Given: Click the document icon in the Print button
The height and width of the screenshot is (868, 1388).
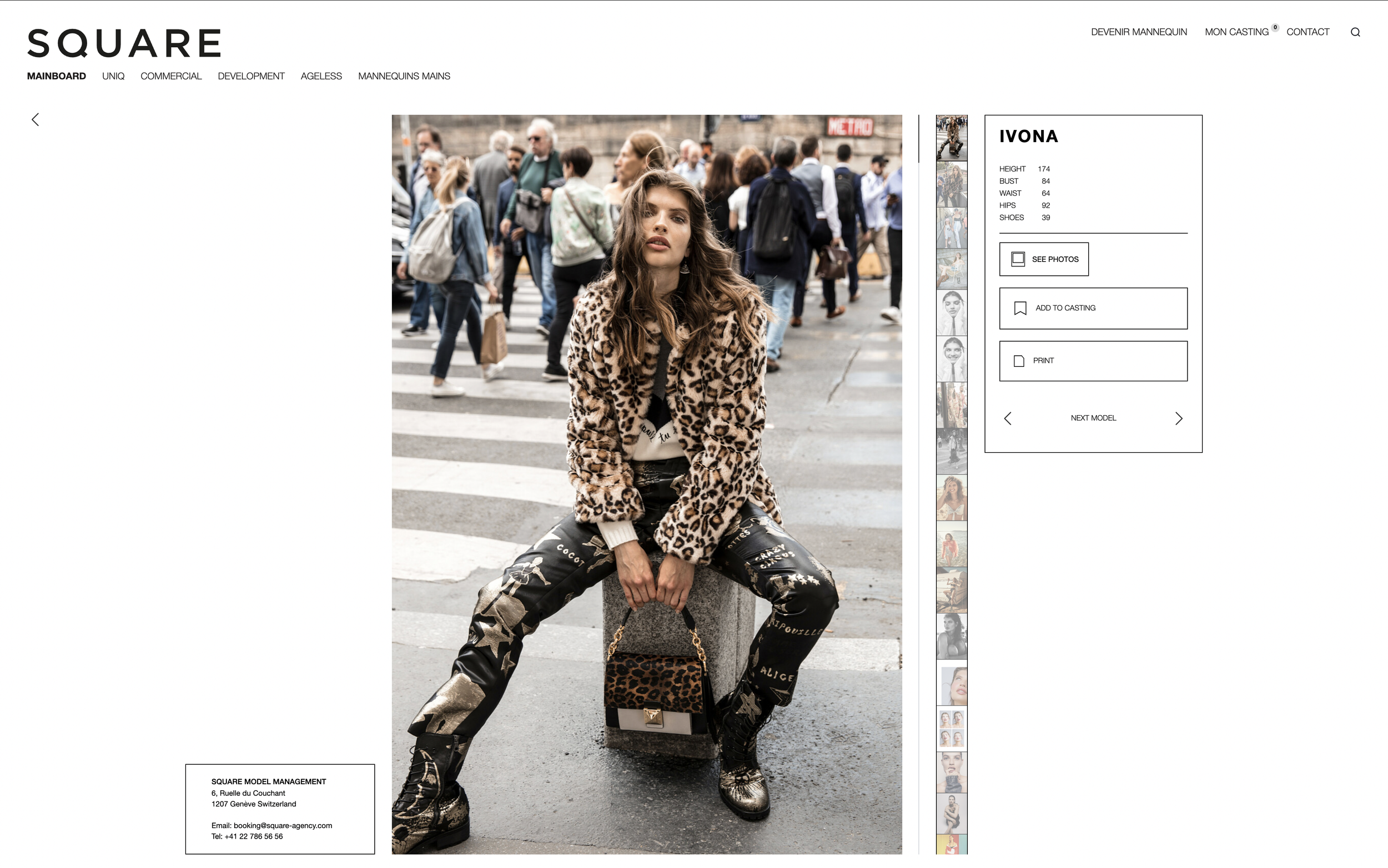Looking at the screenshot, I should (x=1018, y=361).
